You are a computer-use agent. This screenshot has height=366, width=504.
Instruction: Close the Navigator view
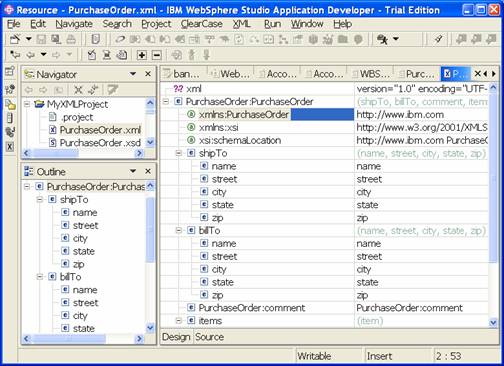click(x=148, y=74)
